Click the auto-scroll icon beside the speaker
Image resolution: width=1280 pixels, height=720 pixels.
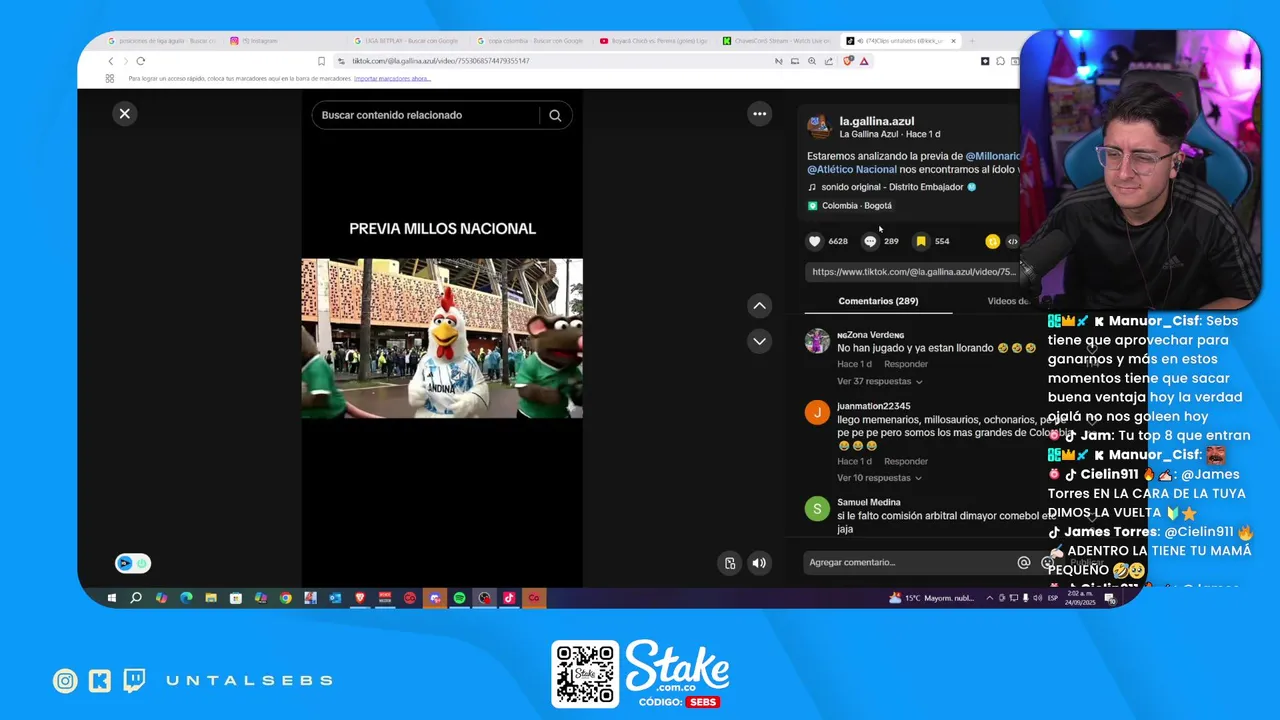point(730,563)
